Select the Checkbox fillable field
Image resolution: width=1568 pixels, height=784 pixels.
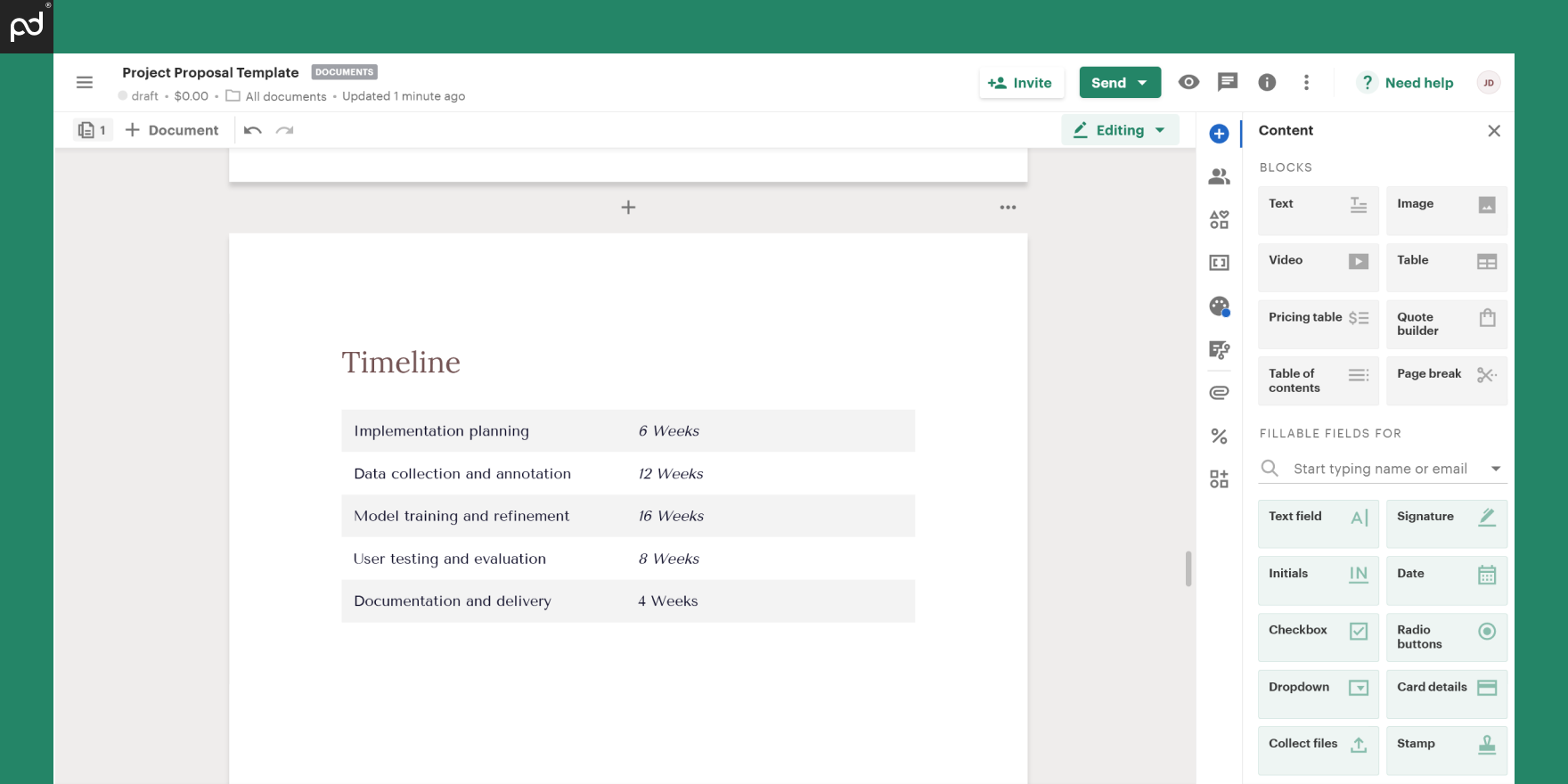click(x=1318, y=637)
